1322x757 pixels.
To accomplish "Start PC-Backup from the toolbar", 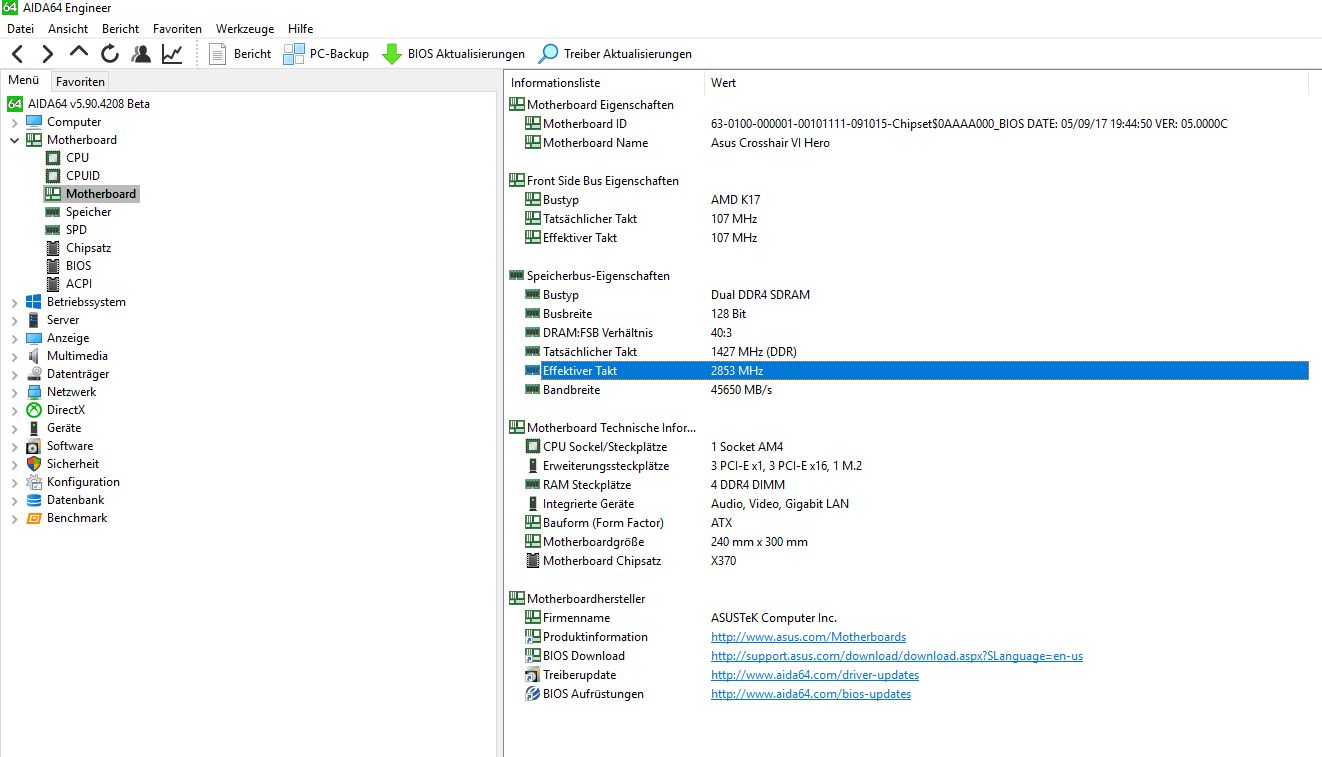I will coord(326,54).
